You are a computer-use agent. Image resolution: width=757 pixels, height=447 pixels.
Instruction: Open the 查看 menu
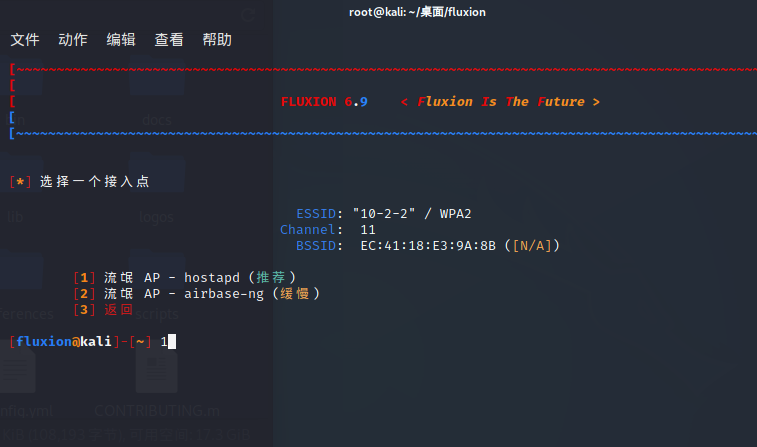(169, 40)
